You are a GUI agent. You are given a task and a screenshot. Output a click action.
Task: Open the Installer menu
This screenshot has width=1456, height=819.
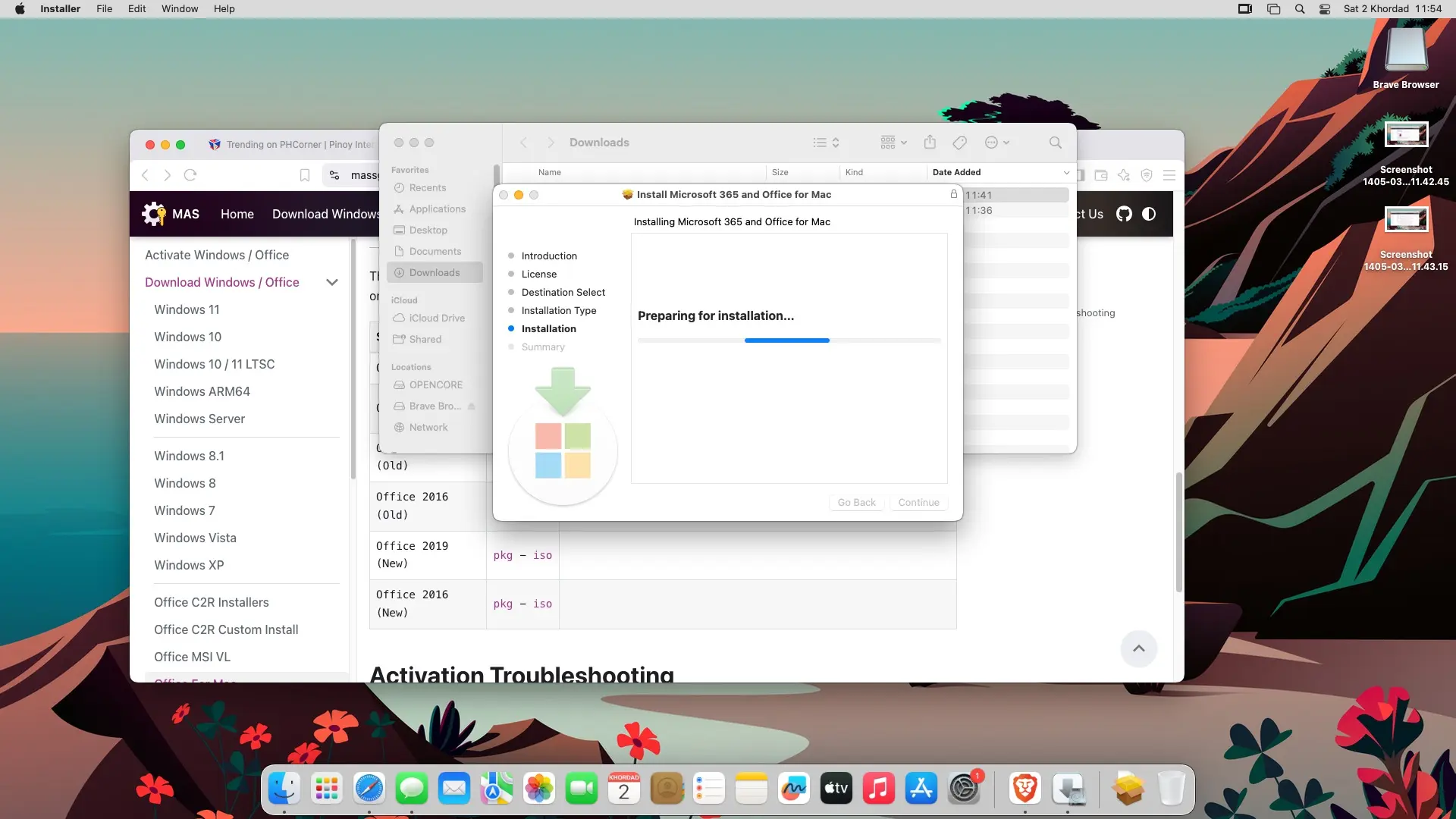click(x=60, y=9)
